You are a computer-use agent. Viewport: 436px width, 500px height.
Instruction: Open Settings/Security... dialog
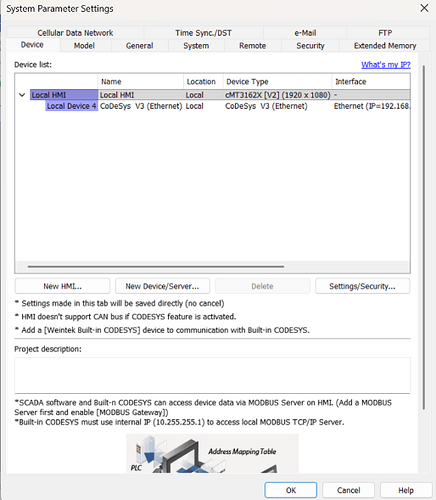(362, 286)
